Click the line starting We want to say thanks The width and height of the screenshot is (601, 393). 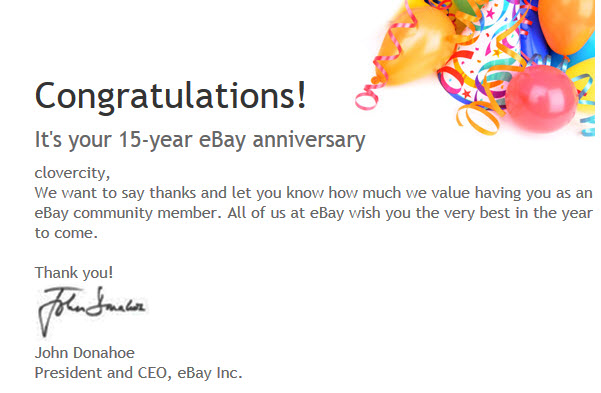(314, 193)
